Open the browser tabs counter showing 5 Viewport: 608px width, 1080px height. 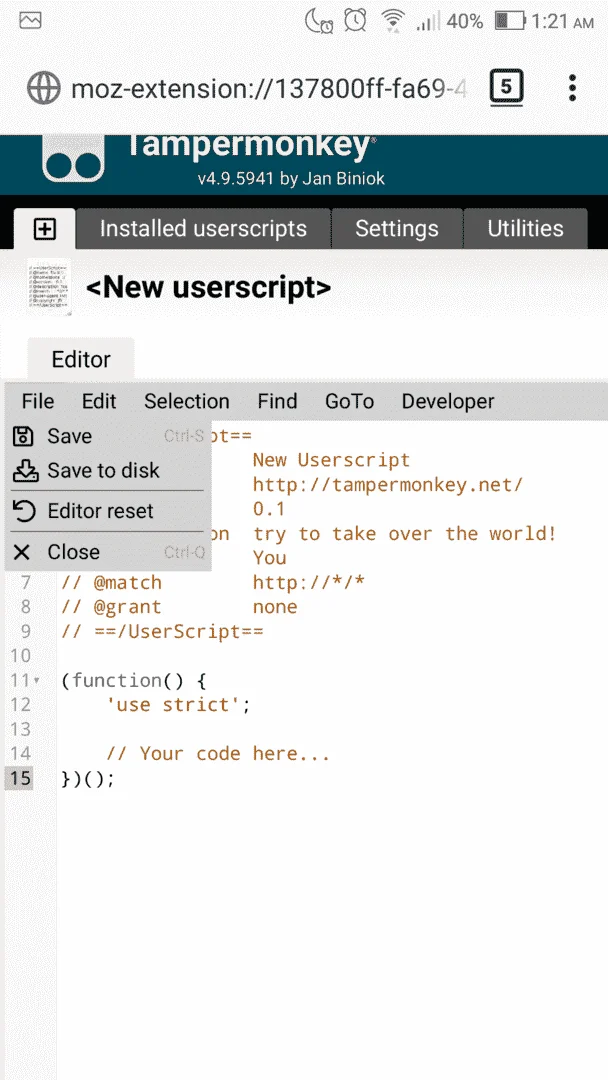pos(506,88)
